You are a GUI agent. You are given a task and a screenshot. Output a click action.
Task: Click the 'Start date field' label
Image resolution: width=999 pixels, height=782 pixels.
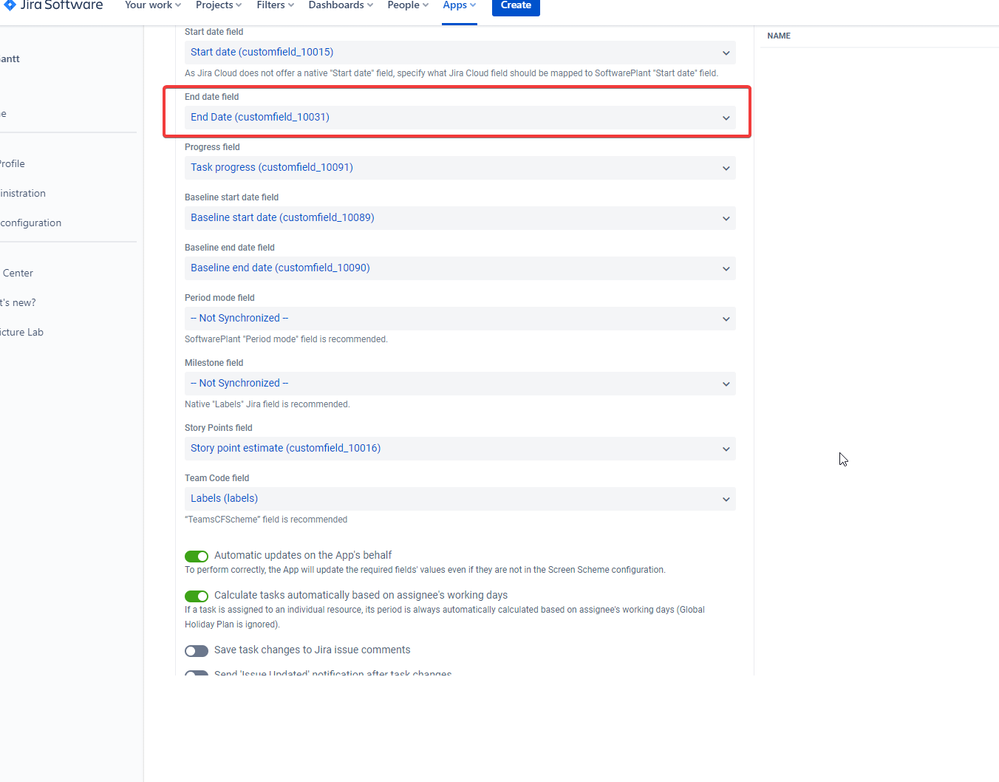tap(213, 32)
